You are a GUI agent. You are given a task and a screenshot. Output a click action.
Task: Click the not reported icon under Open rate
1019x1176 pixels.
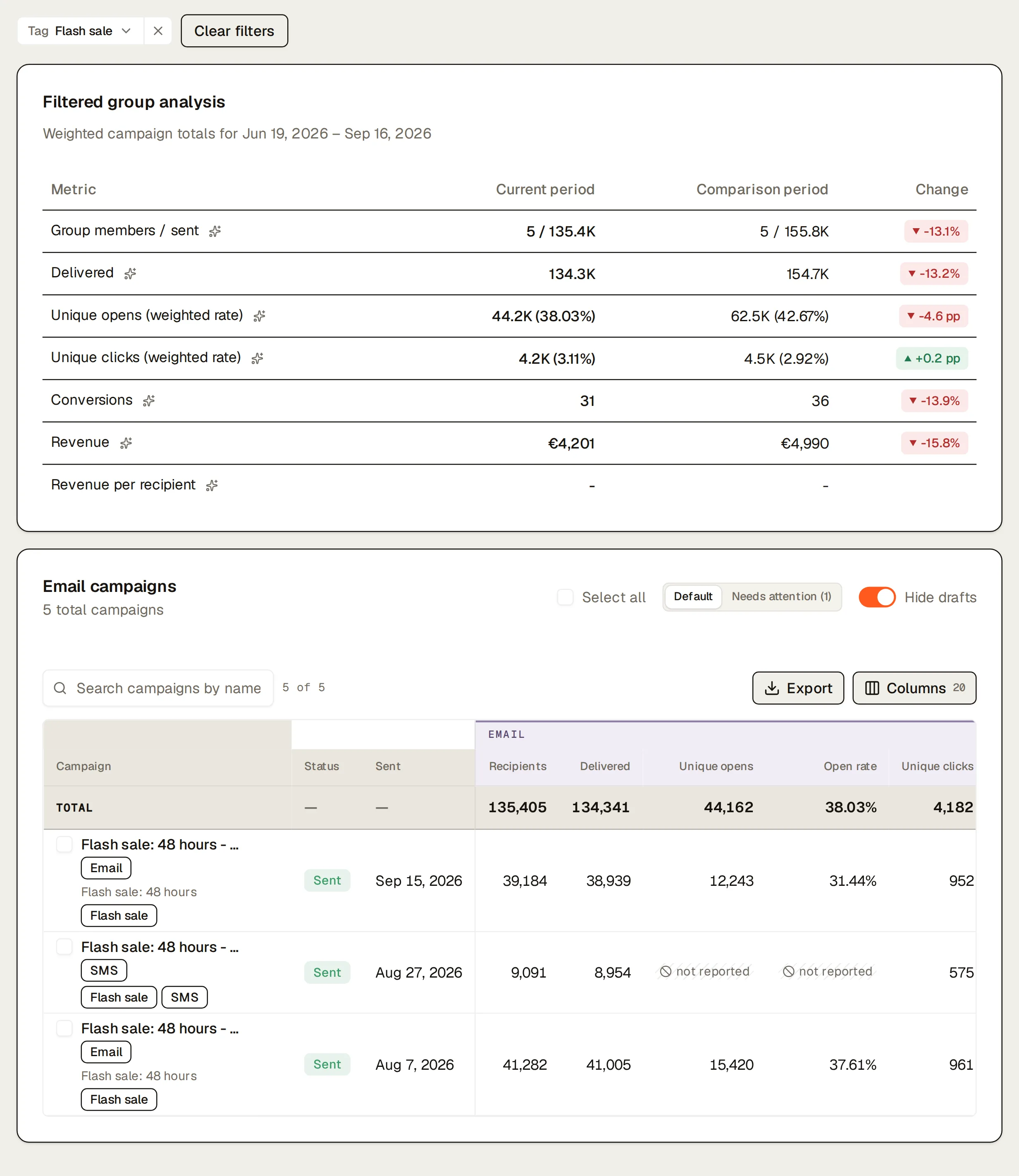coord(788,972)
